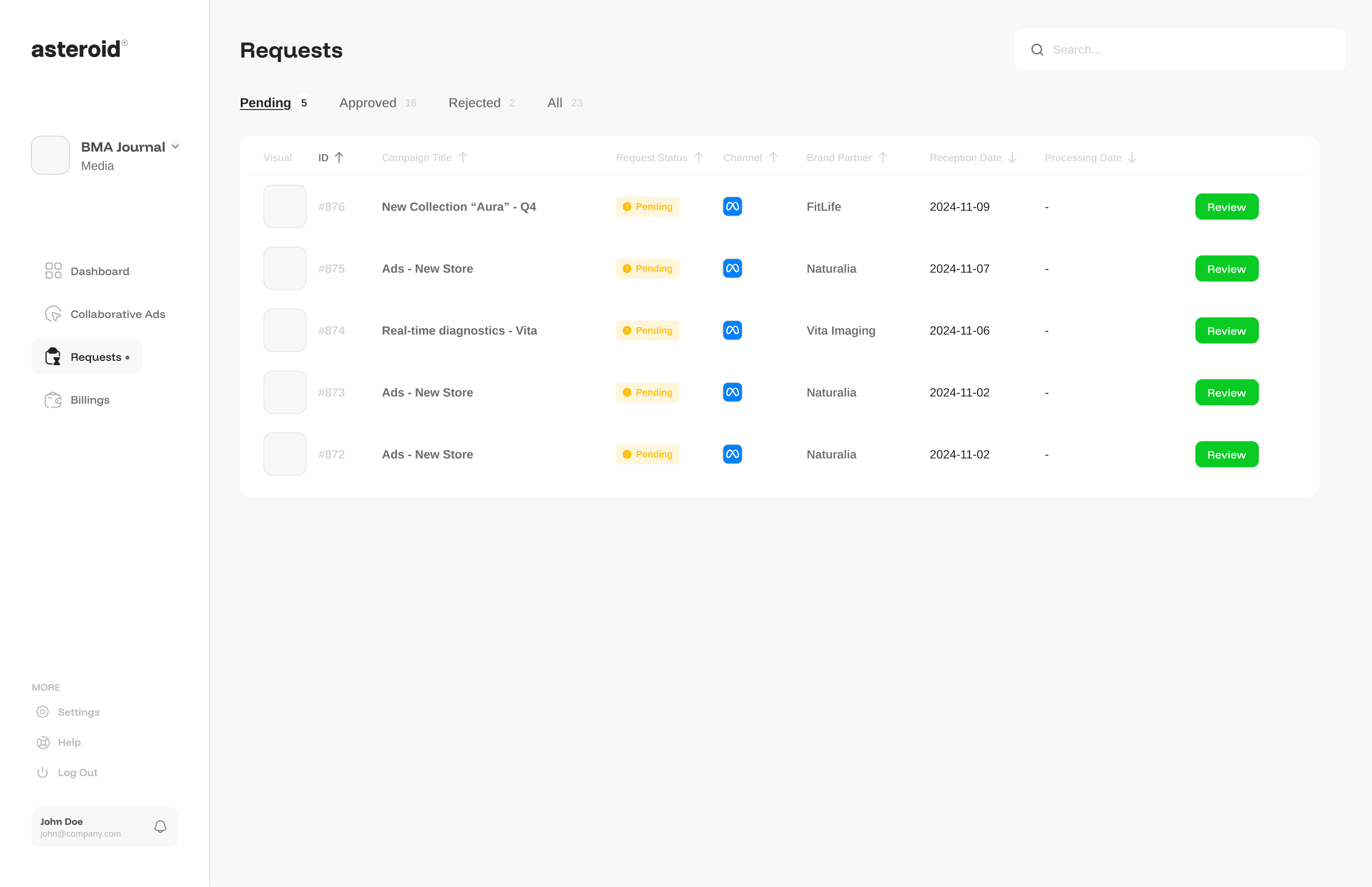Open the Settings link
The image size is (1372, 887).
68,712
